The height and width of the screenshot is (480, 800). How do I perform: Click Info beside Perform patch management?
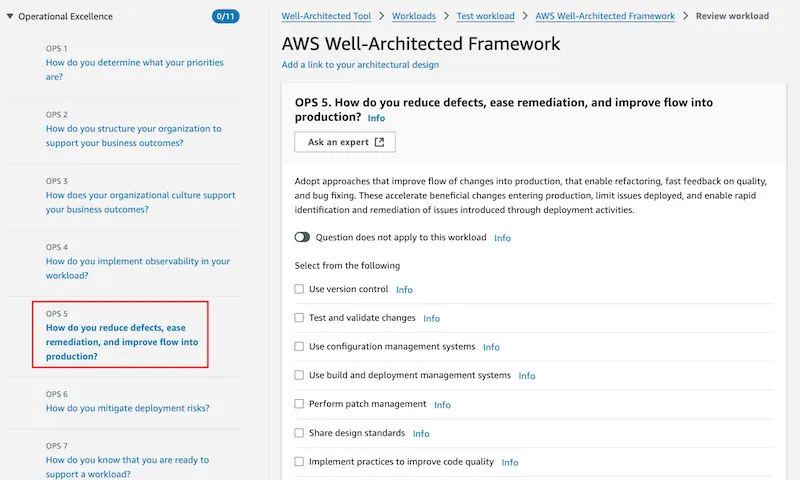point(442,405)
